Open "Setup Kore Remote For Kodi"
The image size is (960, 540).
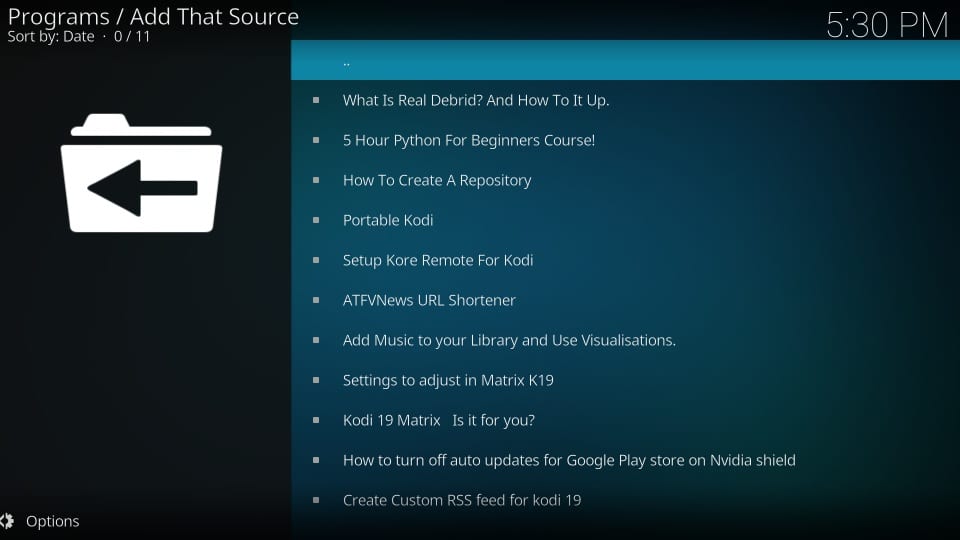[x=625, y=260]
